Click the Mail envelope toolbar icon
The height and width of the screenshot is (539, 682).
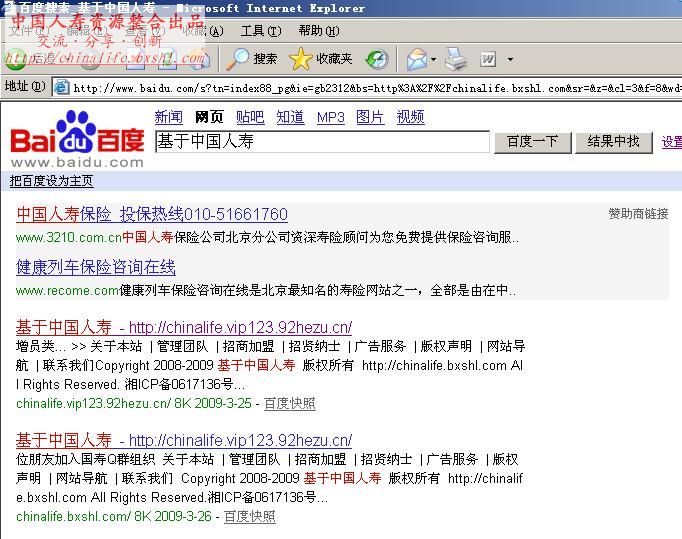[417, 60]
